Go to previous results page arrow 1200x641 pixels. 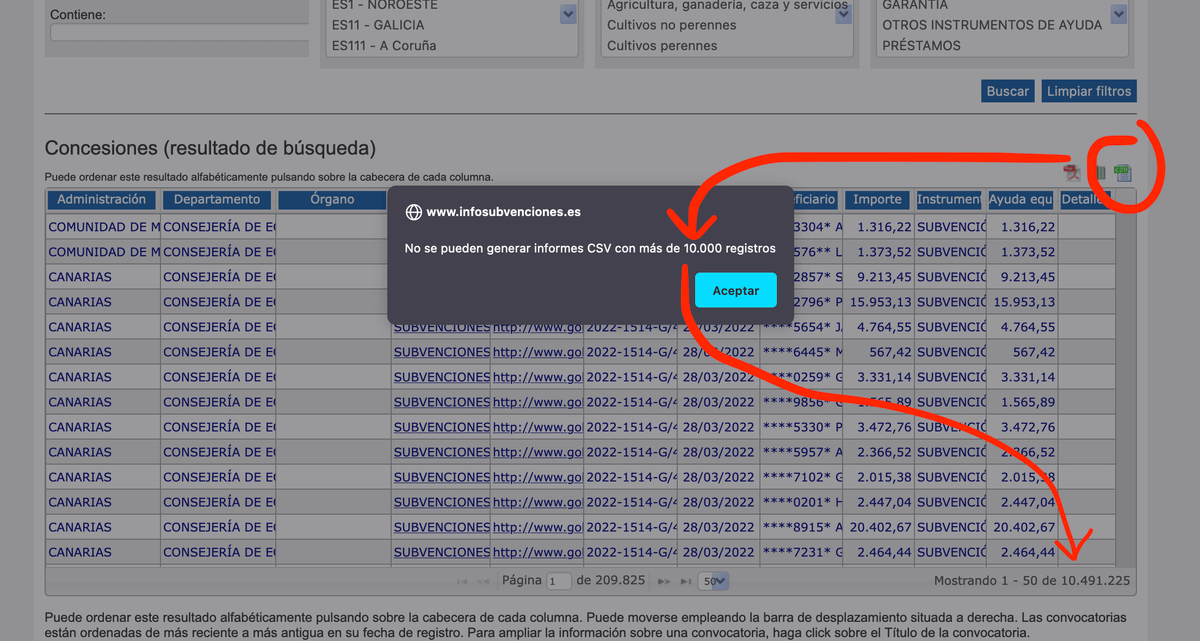[x=484, y=581]
